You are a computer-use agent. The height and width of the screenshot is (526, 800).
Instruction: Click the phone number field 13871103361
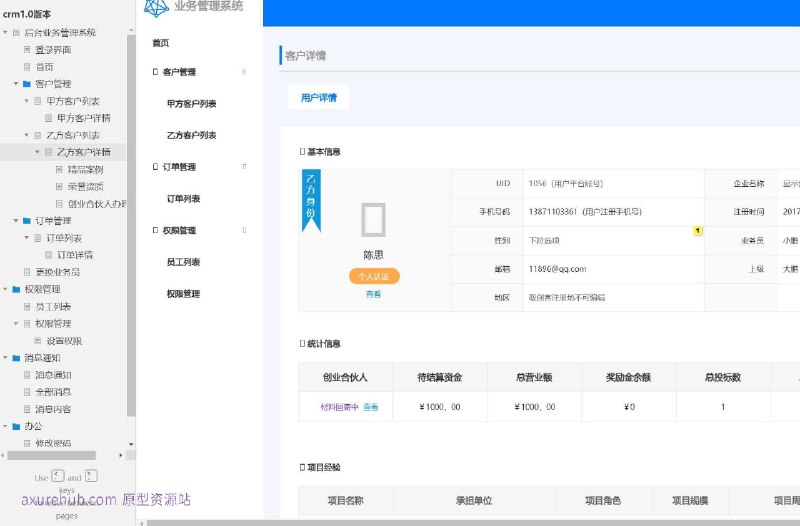tap(613, 211)
